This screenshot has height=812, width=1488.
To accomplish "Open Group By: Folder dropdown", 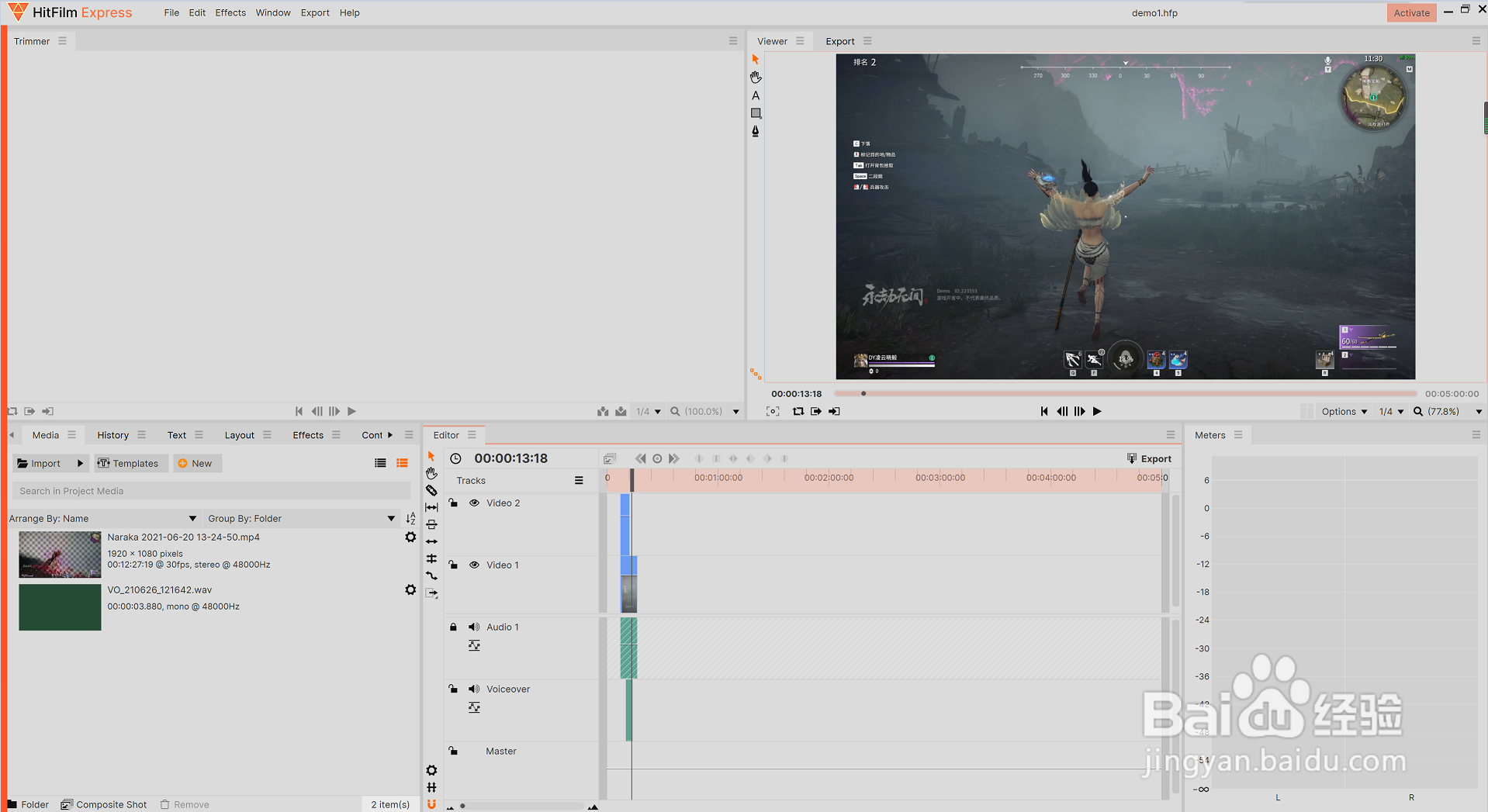I will 301,518.
